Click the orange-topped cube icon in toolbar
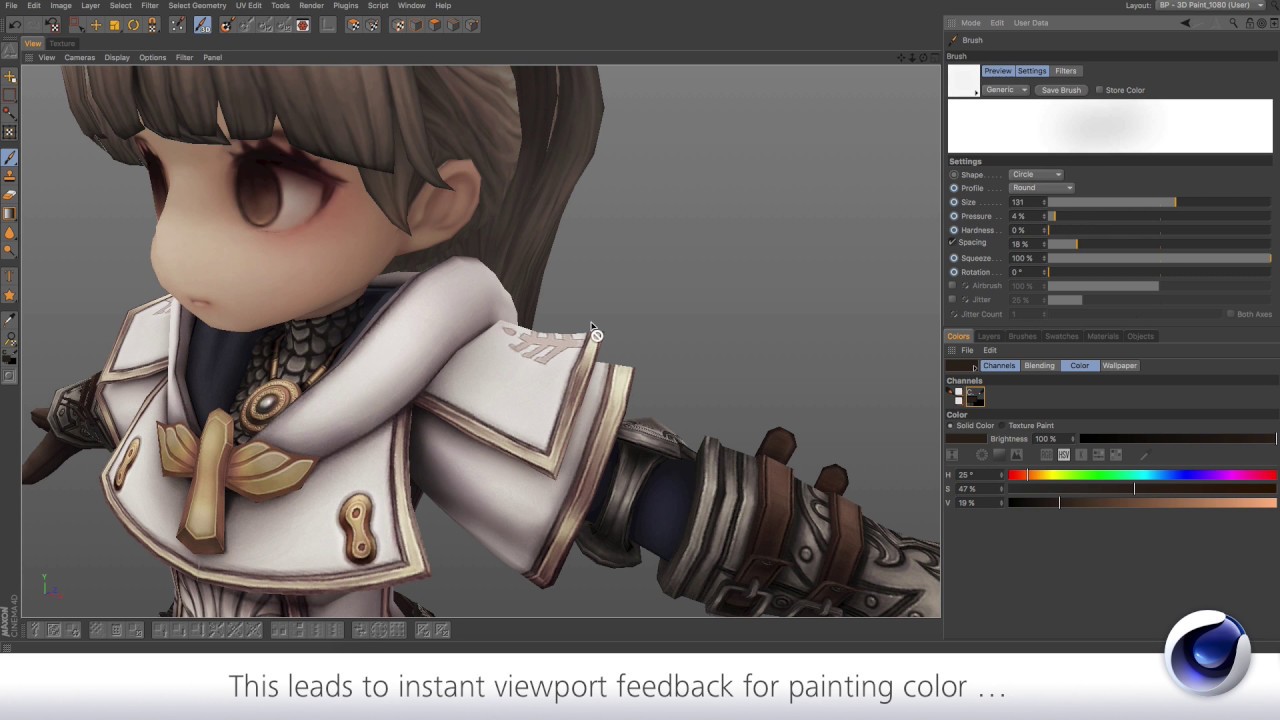 [435, 25]
